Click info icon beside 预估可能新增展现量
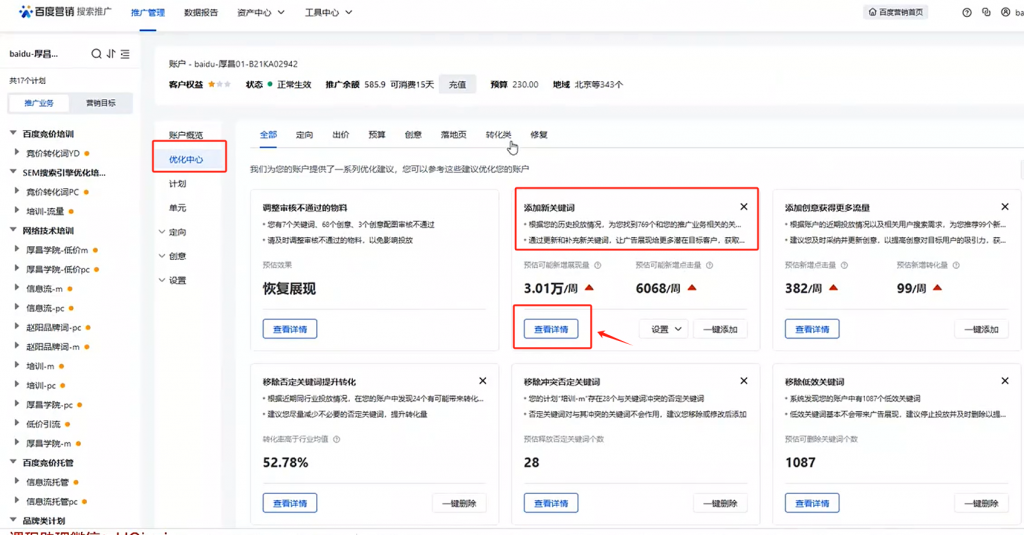 click(598, 265)
